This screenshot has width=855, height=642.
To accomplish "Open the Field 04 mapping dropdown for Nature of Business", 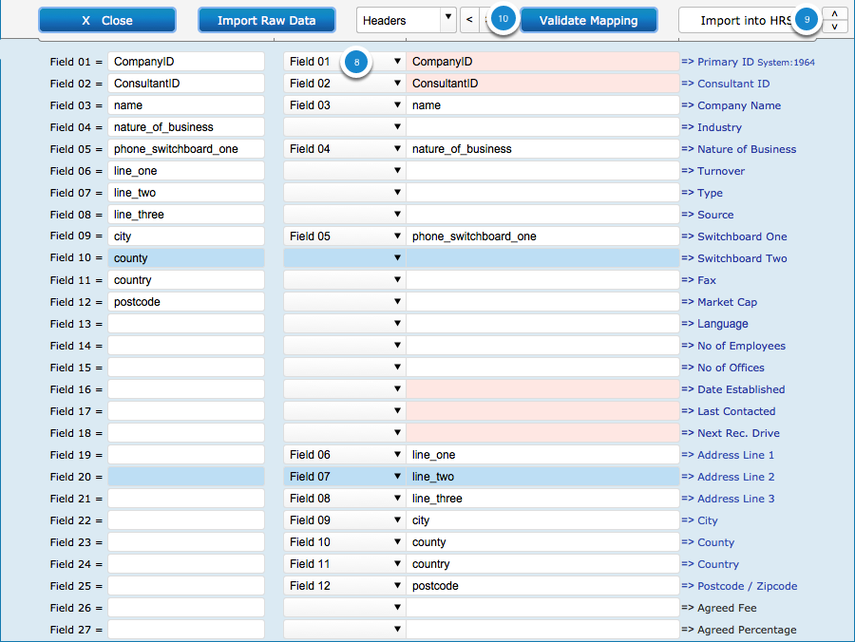I will [345, 149].
